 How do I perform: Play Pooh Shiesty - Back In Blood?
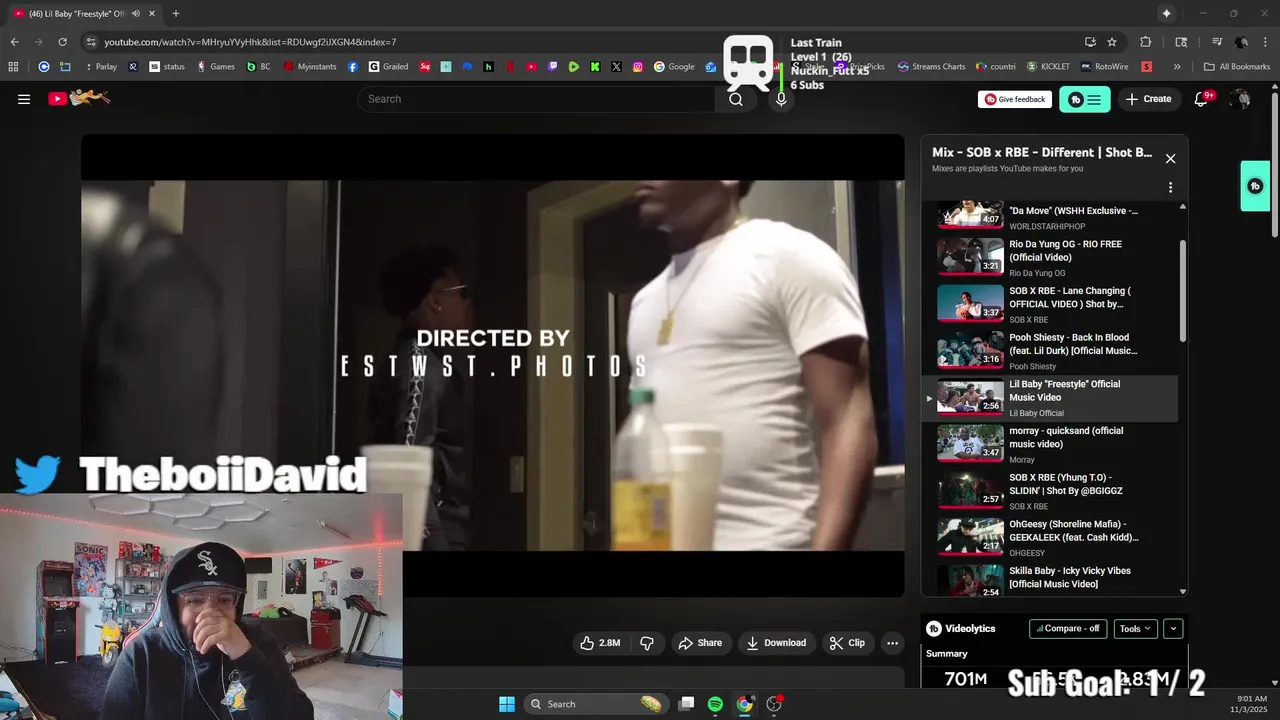[1057, 351]
